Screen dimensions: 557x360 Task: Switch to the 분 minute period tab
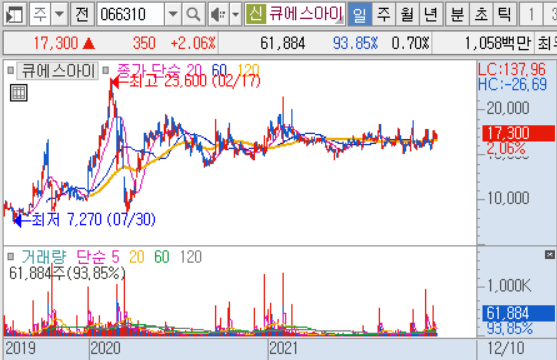(x=457, y=15)
